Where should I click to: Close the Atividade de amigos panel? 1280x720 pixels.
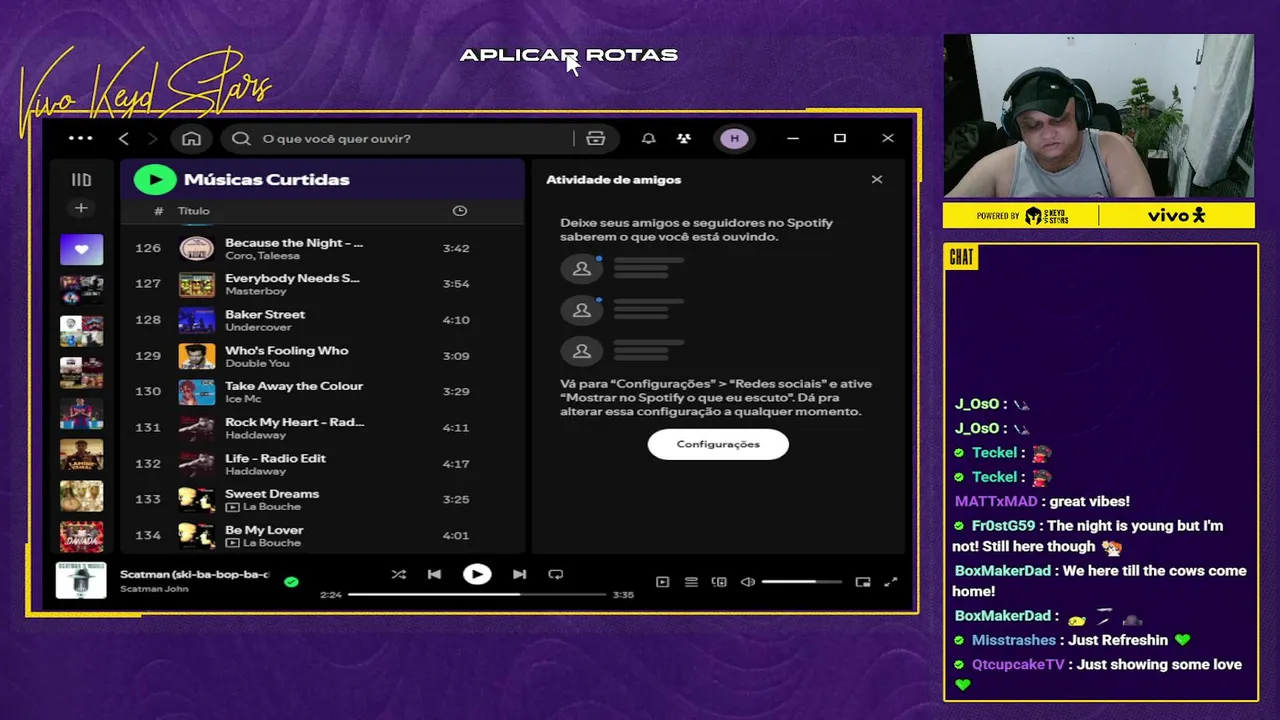[x=877, y=180]
